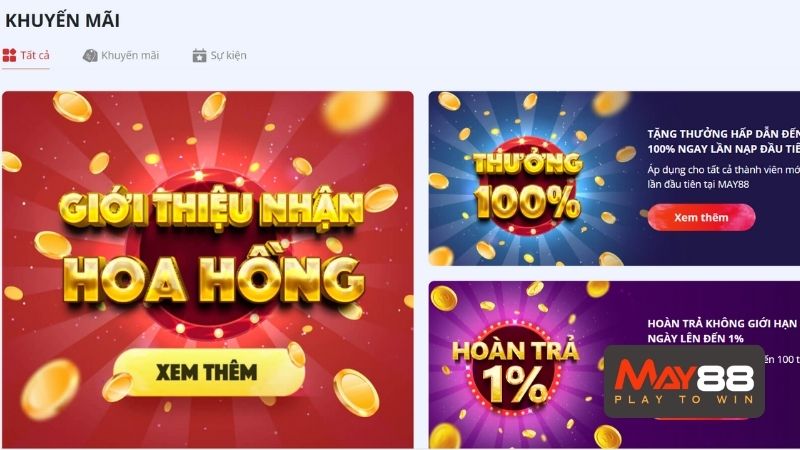Click the HOA HỒNG golden text
The image size is (800, 450).
pyautogui.click(x=214, y=280)
